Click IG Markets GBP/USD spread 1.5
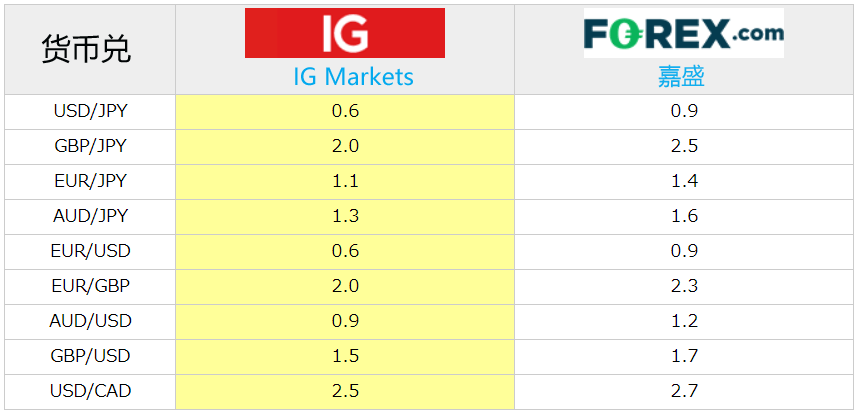Image resolution: width=857 pixels, height=413 pixels. point(345,356)
